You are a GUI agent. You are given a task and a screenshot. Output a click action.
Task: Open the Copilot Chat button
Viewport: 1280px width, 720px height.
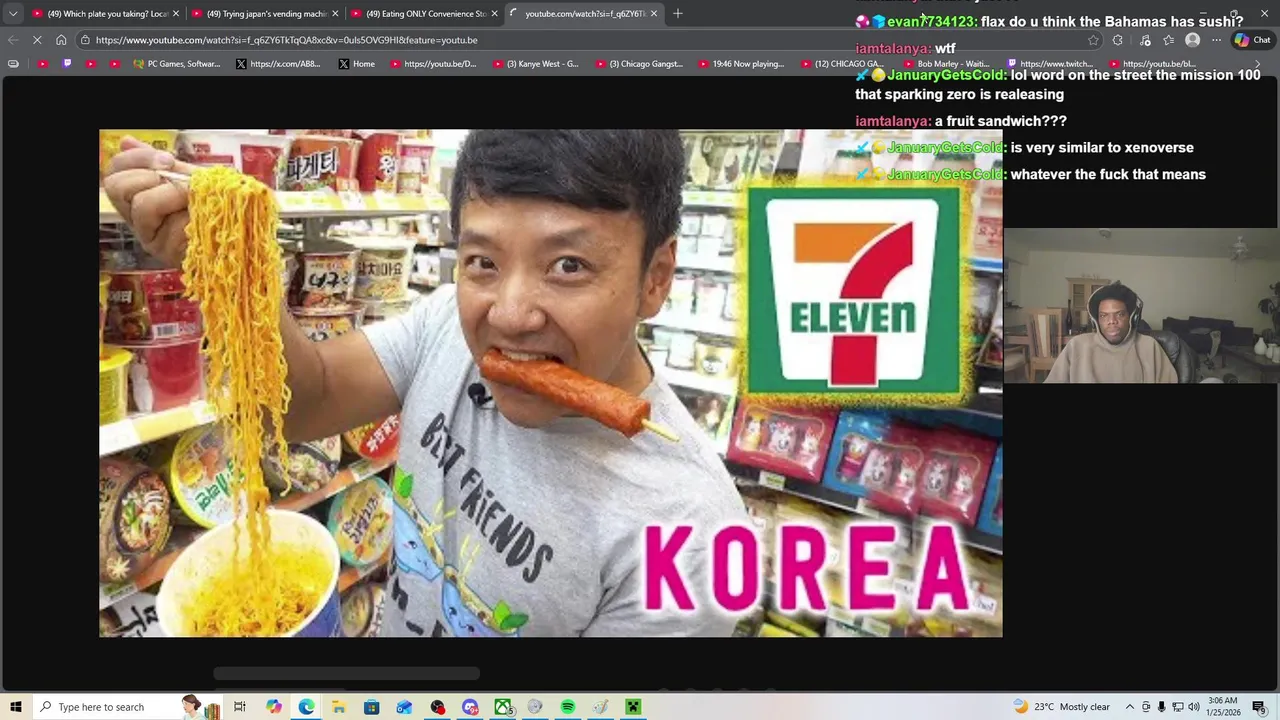[x=1252, y=40]
